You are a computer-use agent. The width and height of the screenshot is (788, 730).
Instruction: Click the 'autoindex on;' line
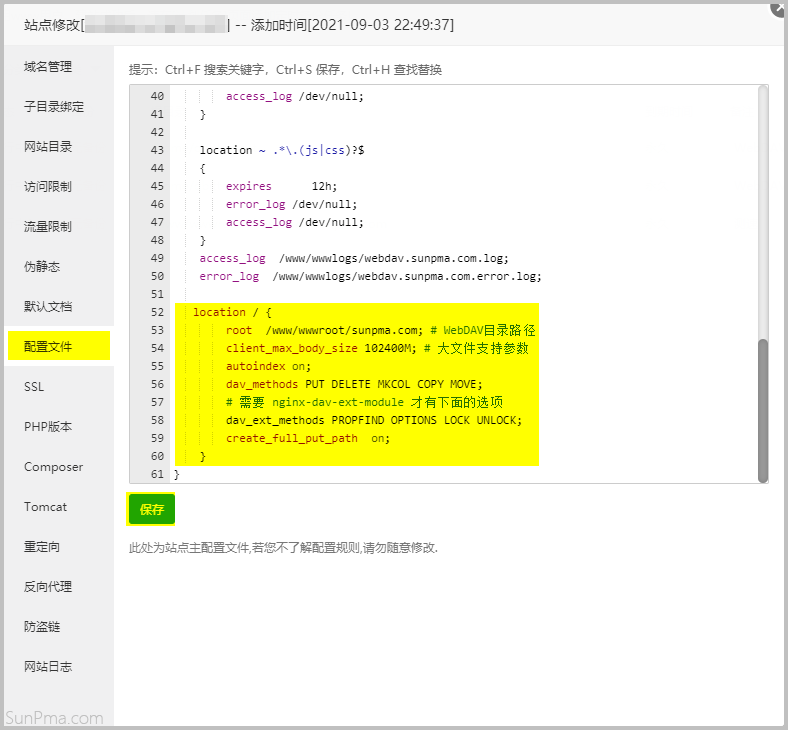point(268,366)
